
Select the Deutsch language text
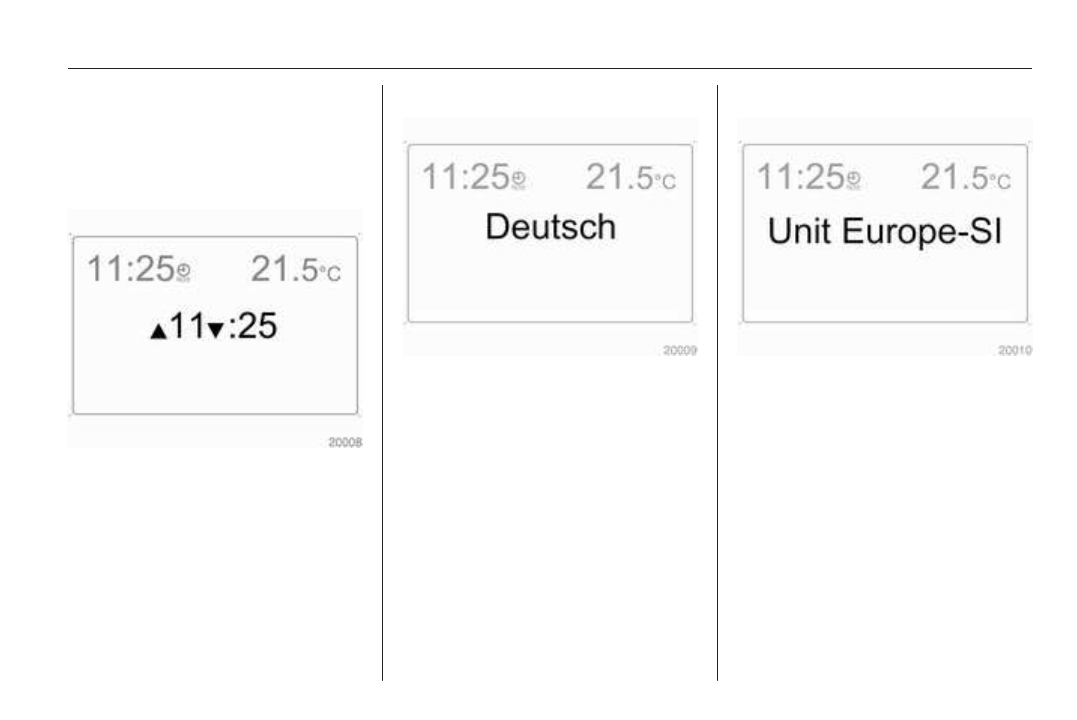[550, 228]
